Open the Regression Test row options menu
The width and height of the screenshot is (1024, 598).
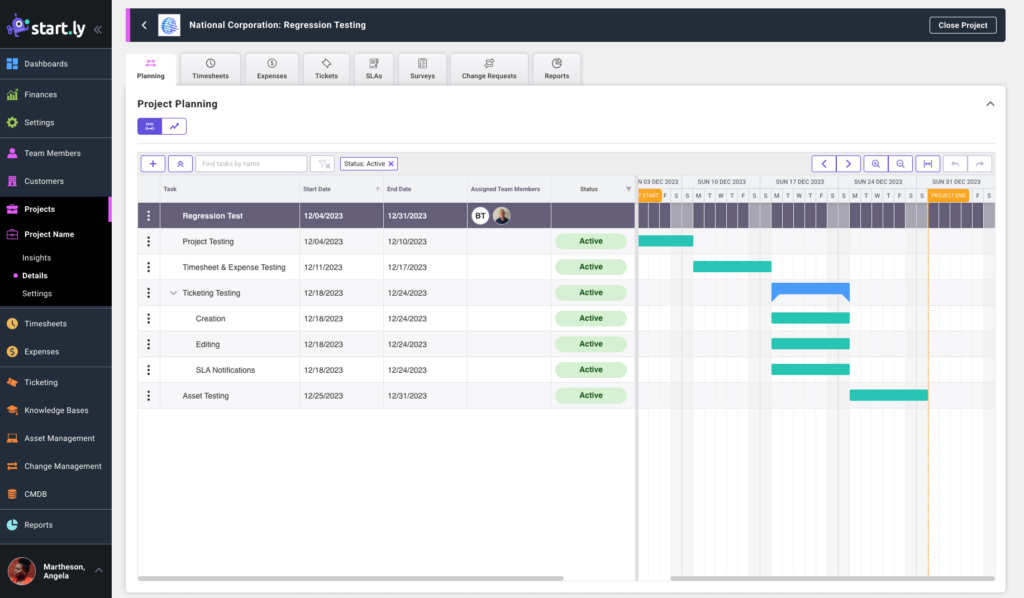[x=149, y=214]
